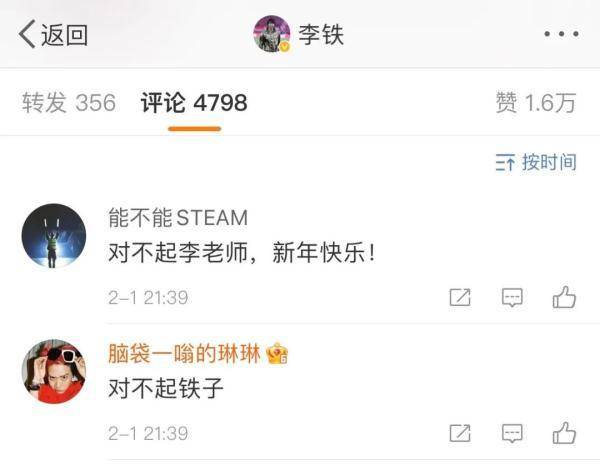Tap the back arrow labeled 返回
The image size is (600, 466).
[x=53, y=34]
